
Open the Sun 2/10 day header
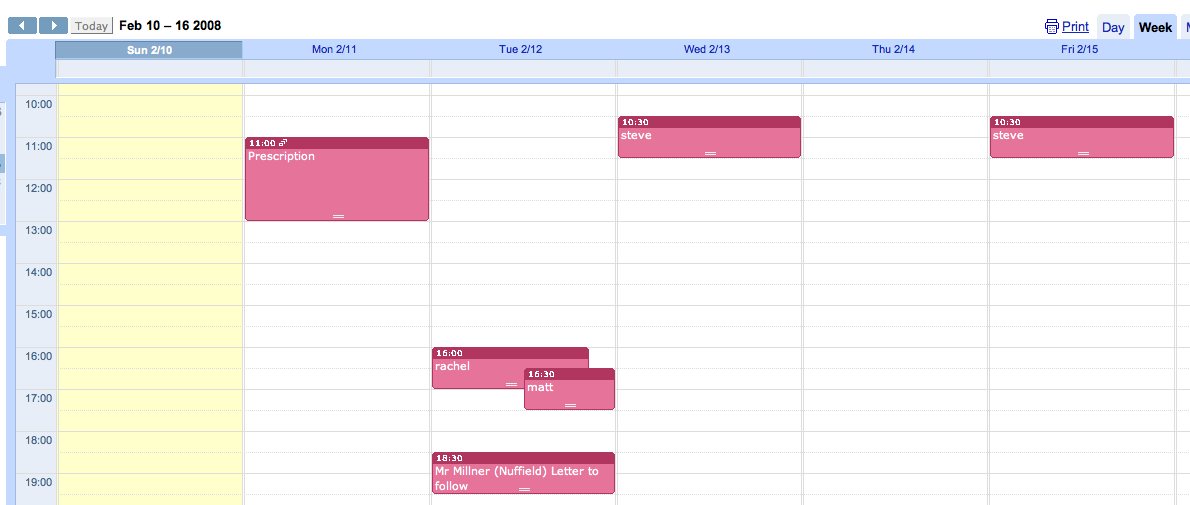click(149, 49)
